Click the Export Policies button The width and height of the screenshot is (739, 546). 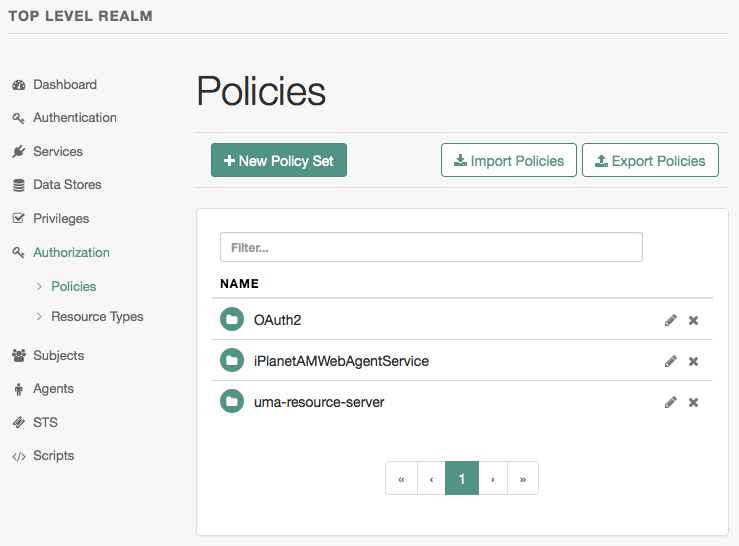[x=650, y=160]
